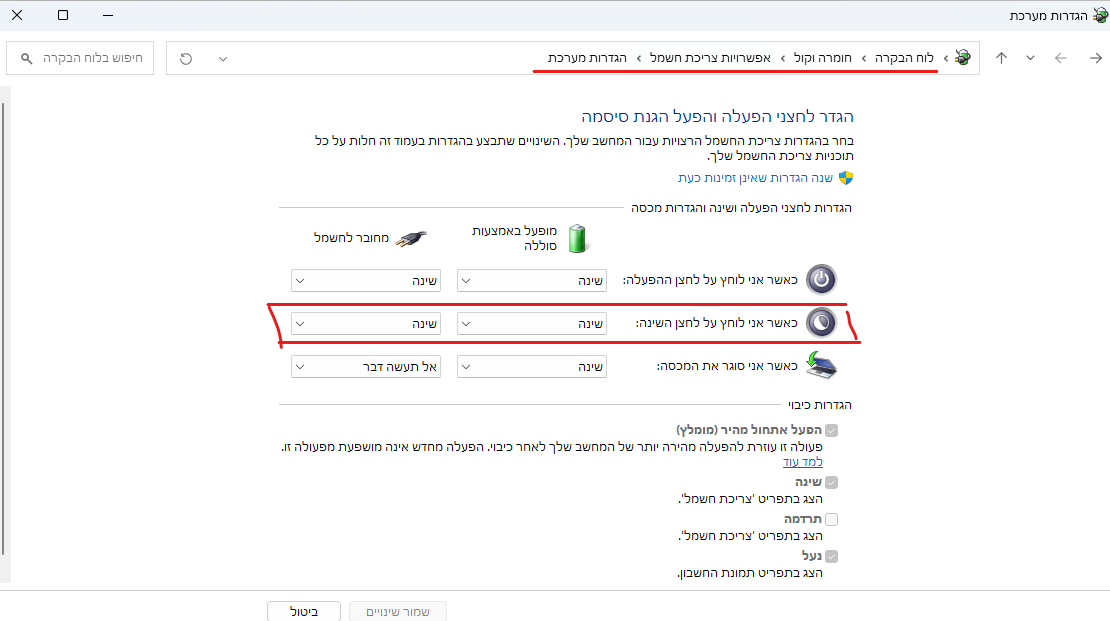Image resolution: width=1110 pixels, height=621 pixels.
Task: Open sleep button on-battery dropdown
Action: [532, 324]
